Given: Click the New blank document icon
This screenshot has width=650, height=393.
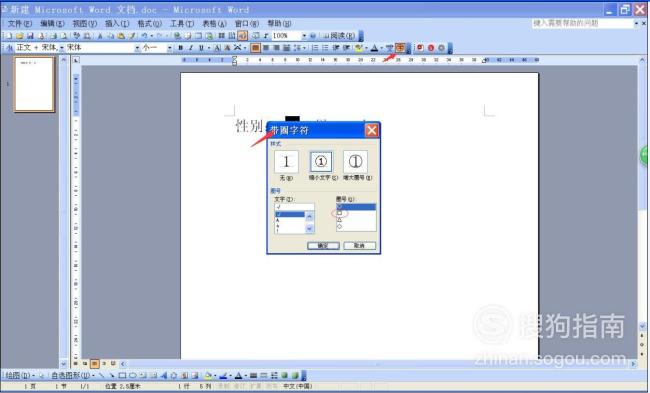Looking at the screenshot, I should coord(9,36).
